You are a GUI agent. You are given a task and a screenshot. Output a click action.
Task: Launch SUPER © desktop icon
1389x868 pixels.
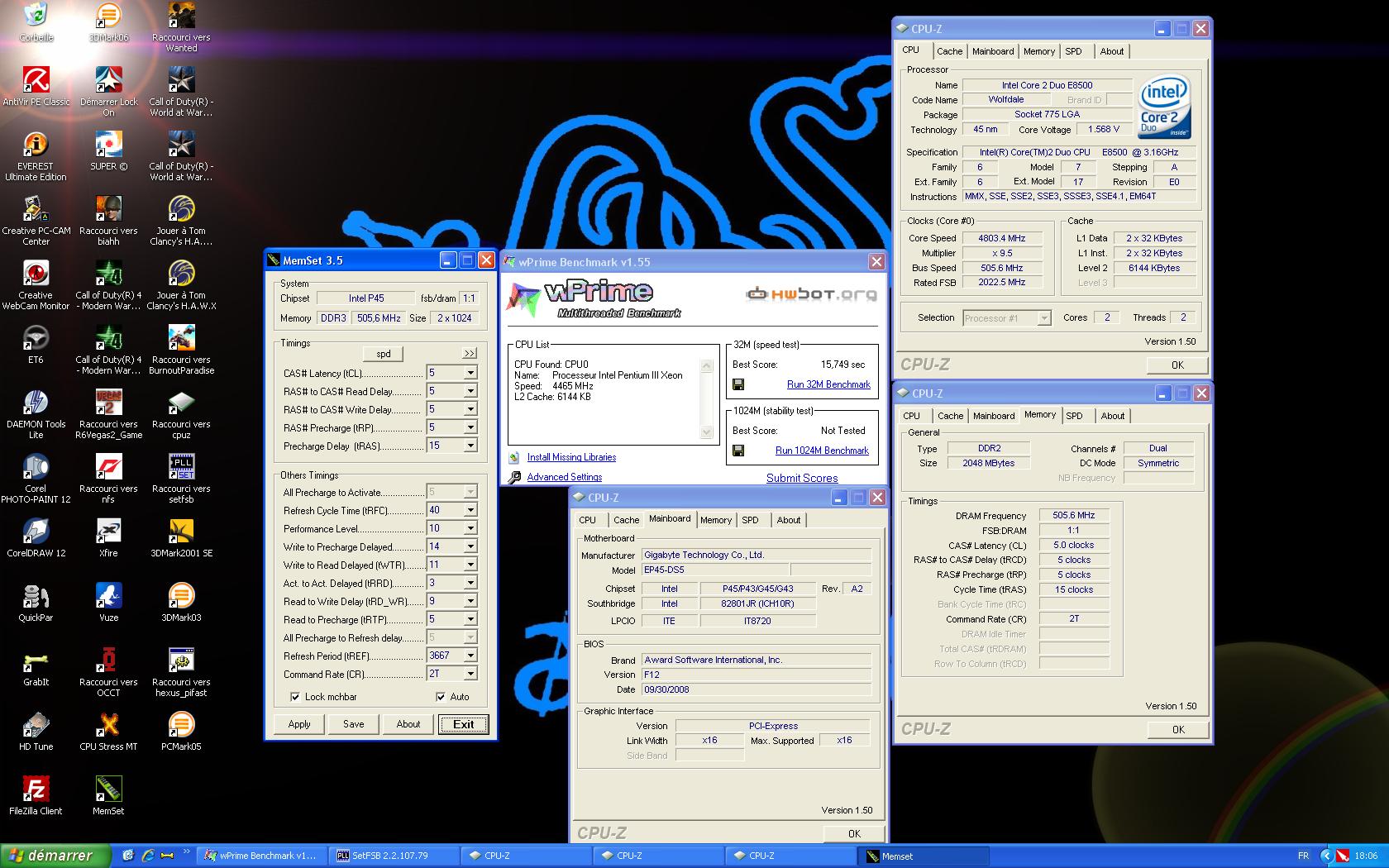click(108, 150)
